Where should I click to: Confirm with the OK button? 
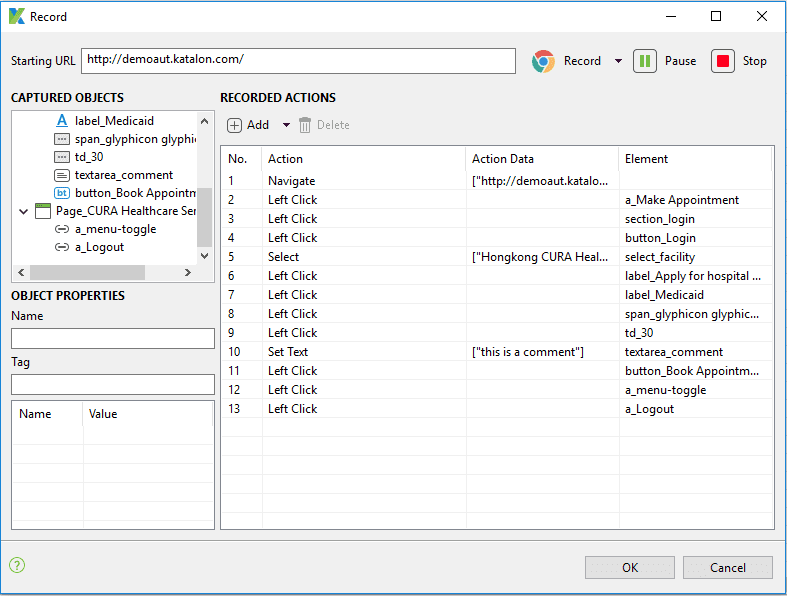pos(629,567)
